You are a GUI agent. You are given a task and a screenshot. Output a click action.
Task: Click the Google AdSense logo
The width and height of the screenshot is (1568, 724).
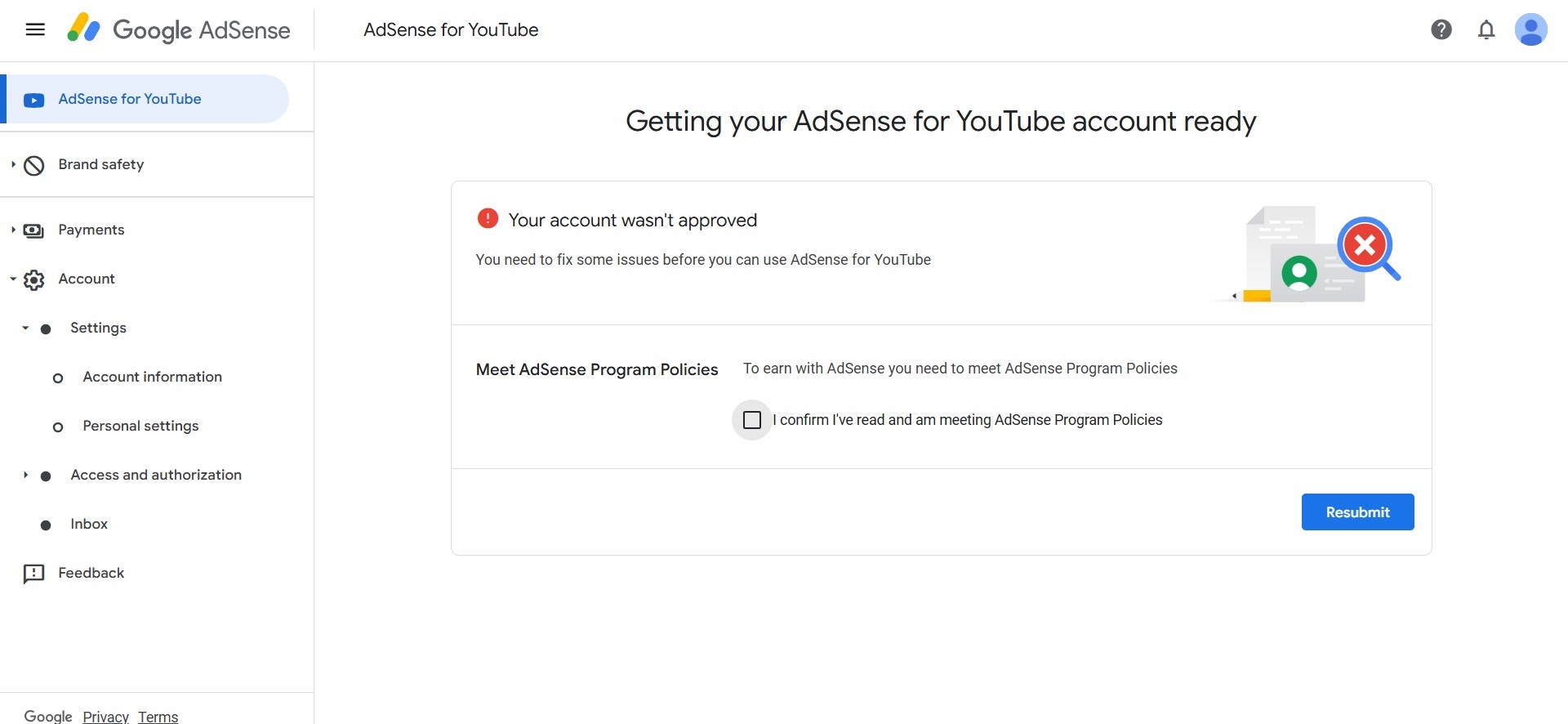coord(179,29)
